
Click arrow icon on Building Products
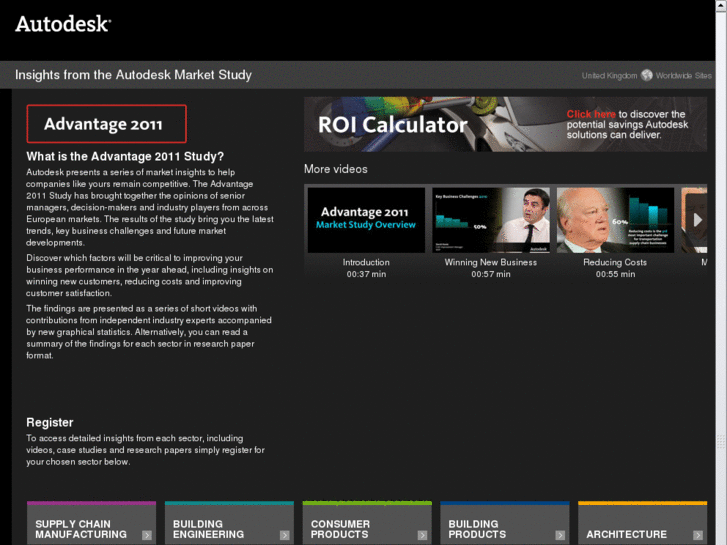560,535
